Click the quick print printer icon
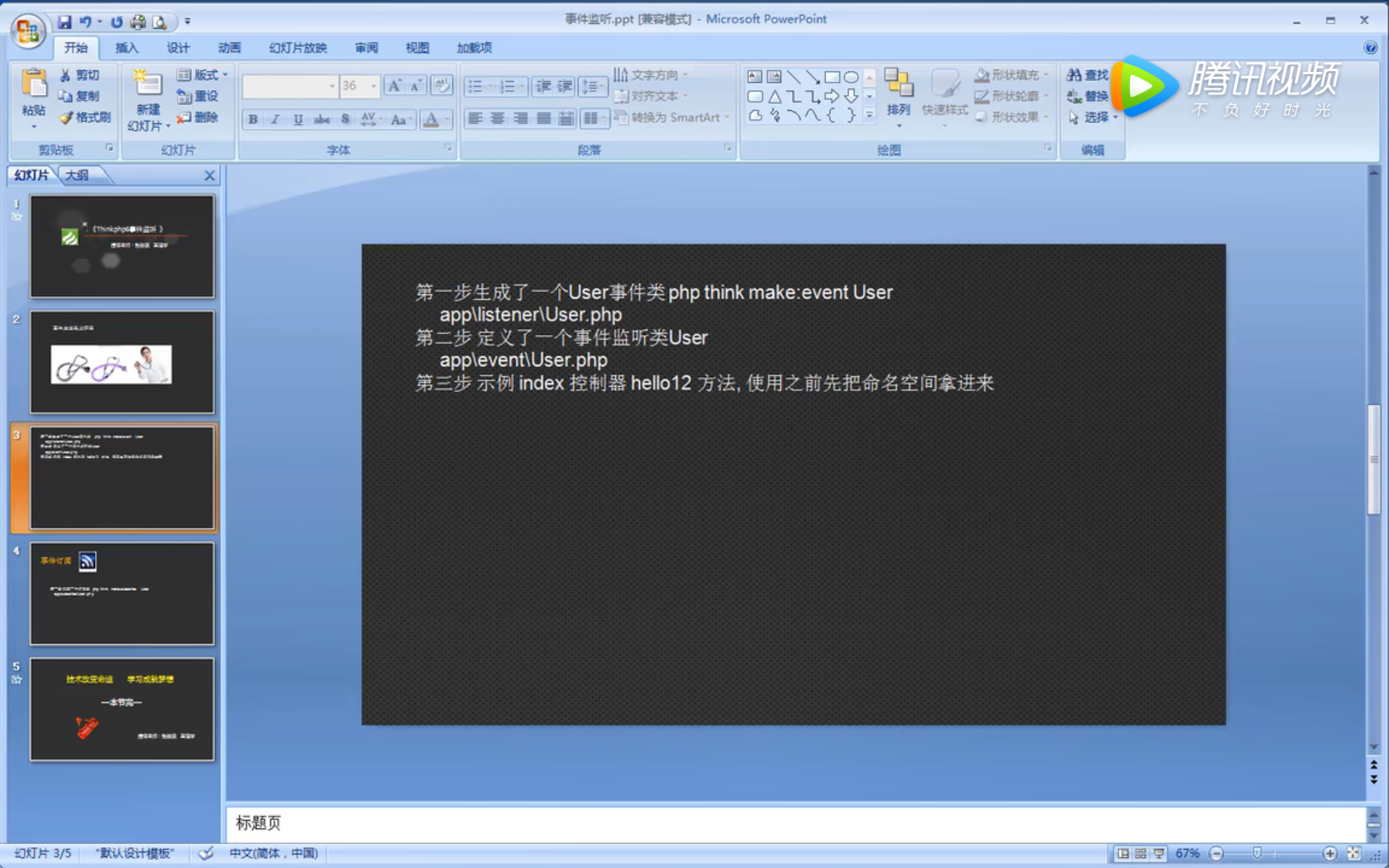The width and height of the screenshot is (1389, 868). coord(138,21)
